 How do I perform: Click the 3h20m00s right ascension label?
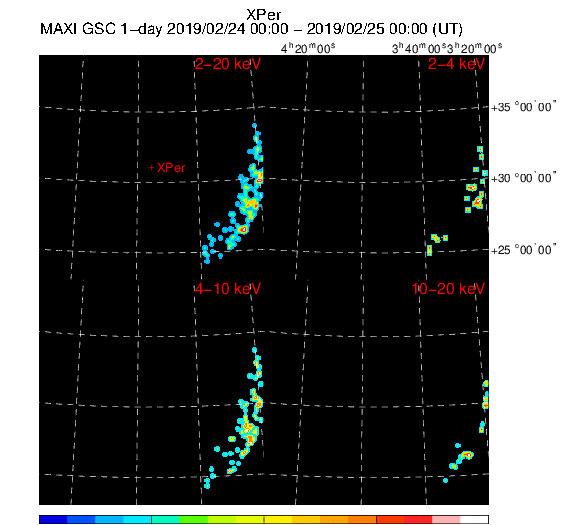(474, 48)
